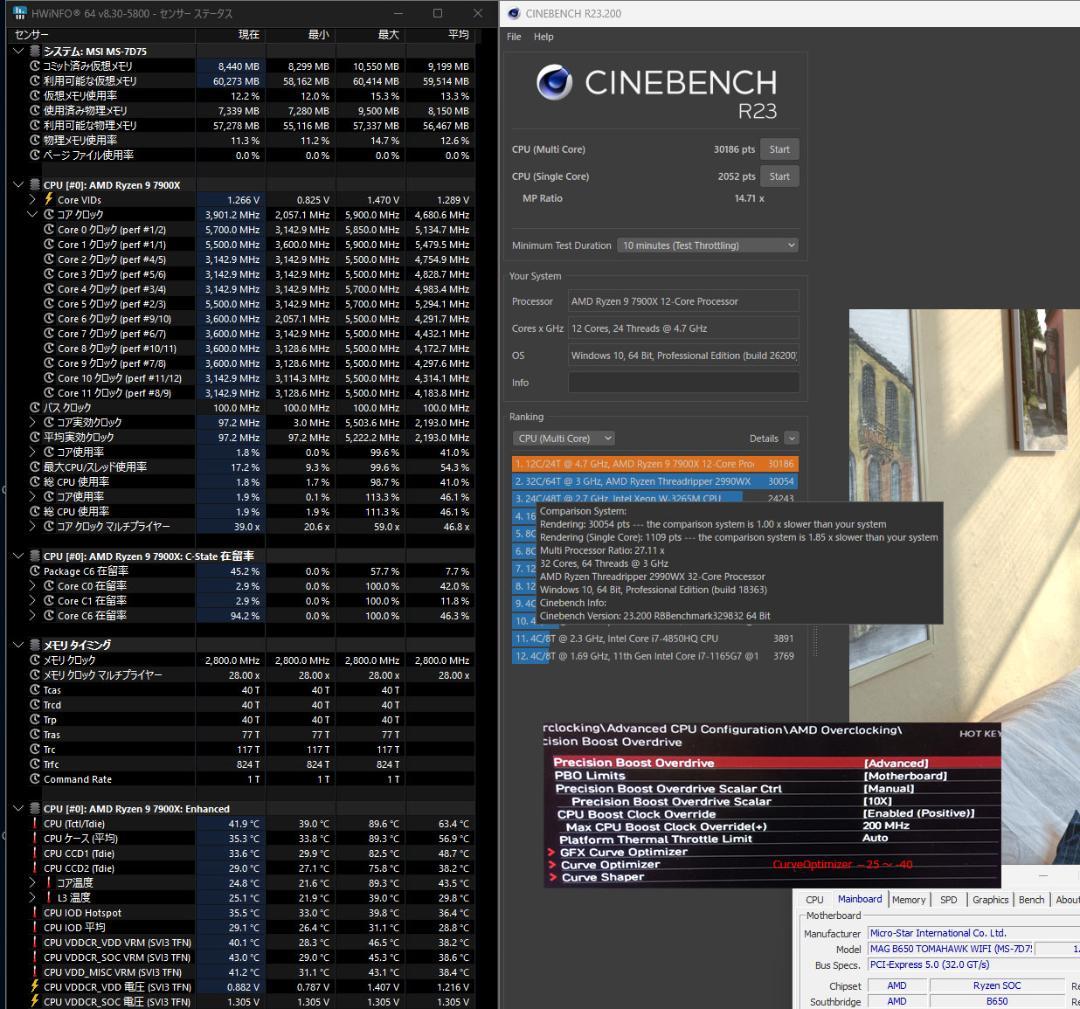Open the CPU (Multi Core) ranking dropdown

point(564,438)
